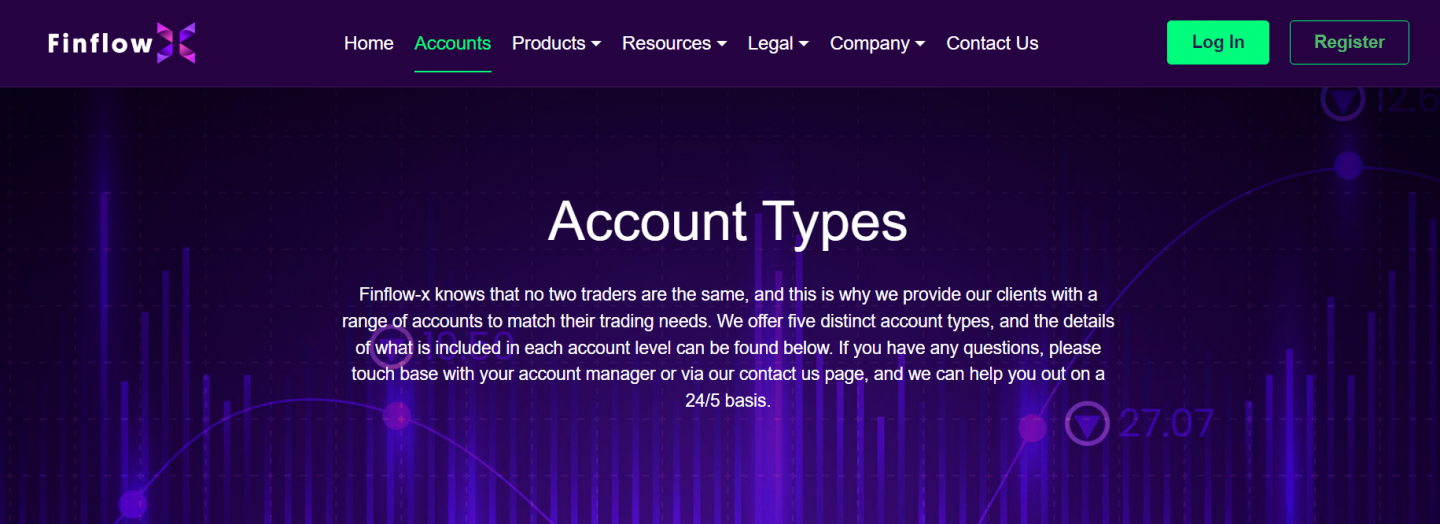Click the Finflow wordmark in the header
The height and width of the screenshot is (524, 1440).
(100, 44)
